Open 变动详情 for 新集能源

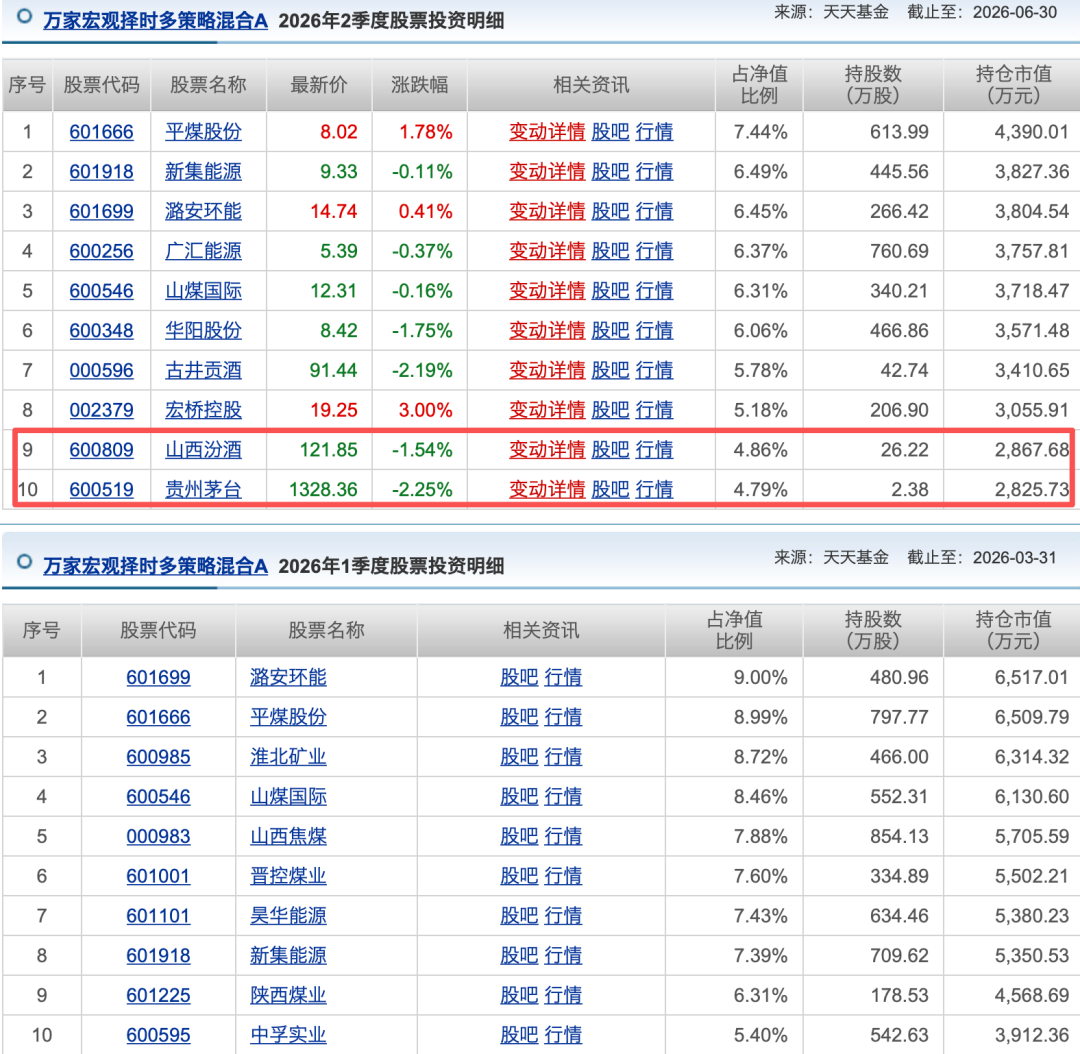(x=547, y=172)
